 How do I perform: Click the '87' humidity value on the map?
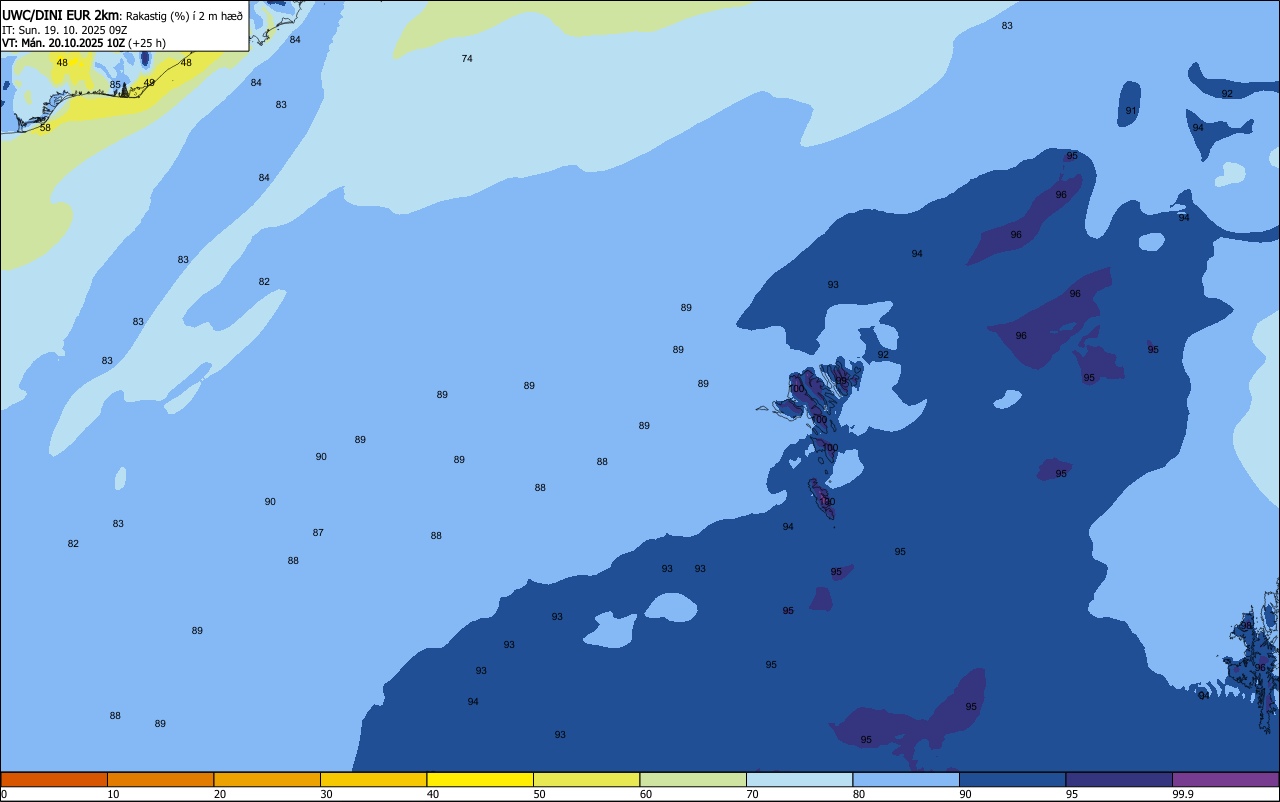[x=318, y=533]
